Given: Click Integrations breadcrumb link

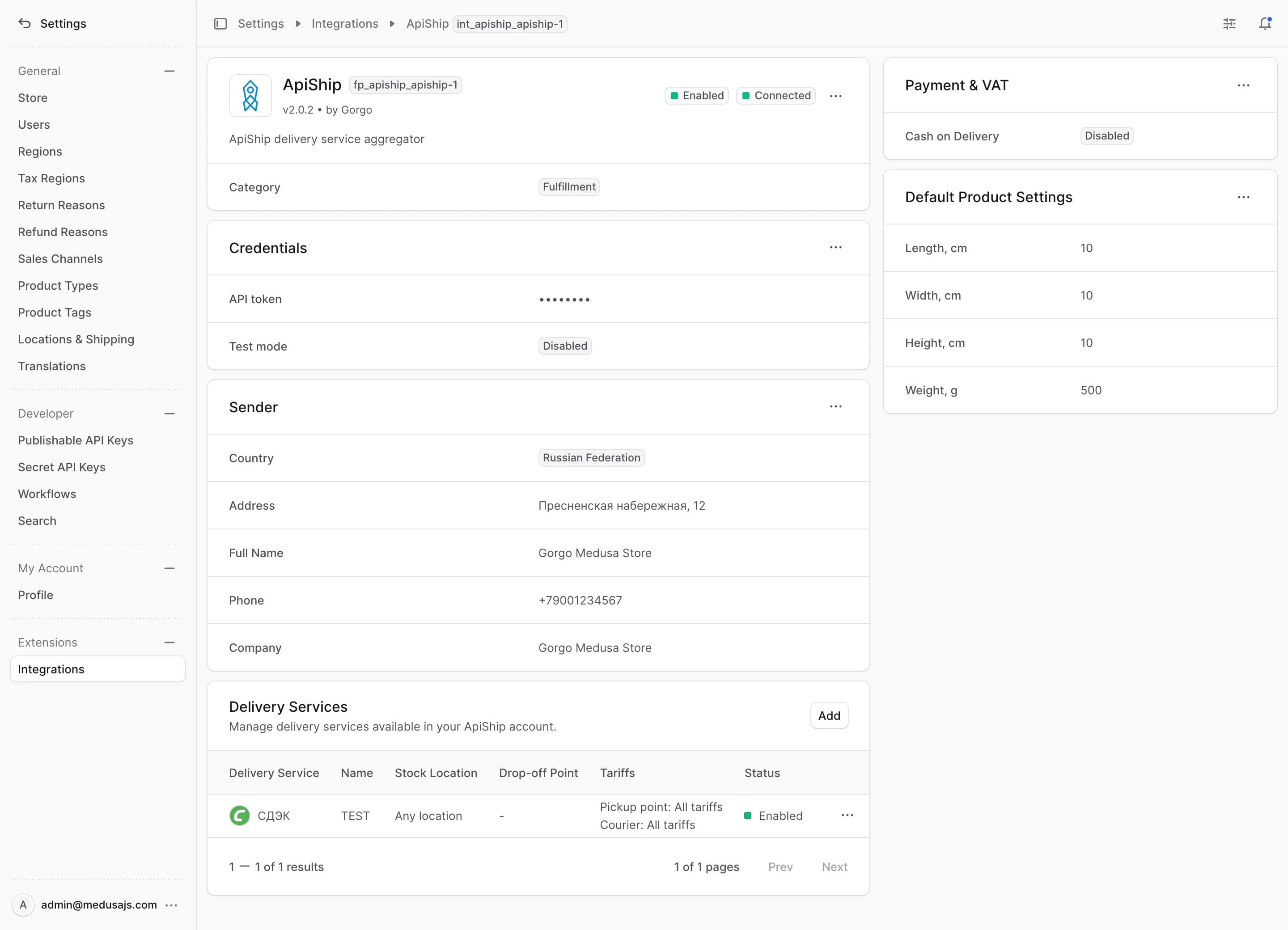Looking at the screenshot, I should 345,24.
